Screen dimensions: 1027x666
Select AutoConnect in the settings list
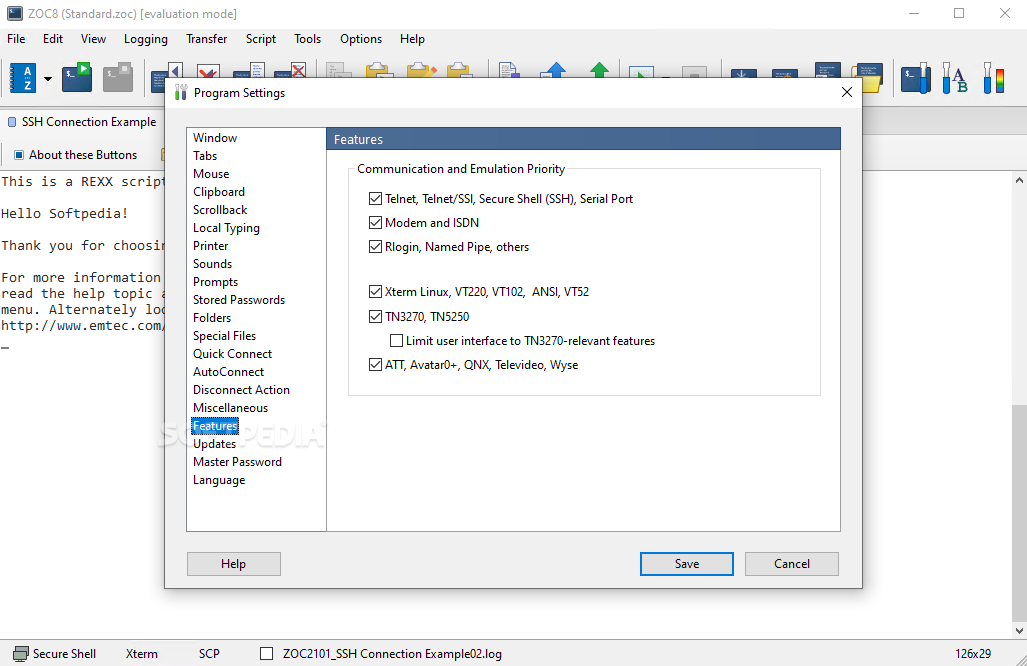pyautogui.click(x=229, y=372)
